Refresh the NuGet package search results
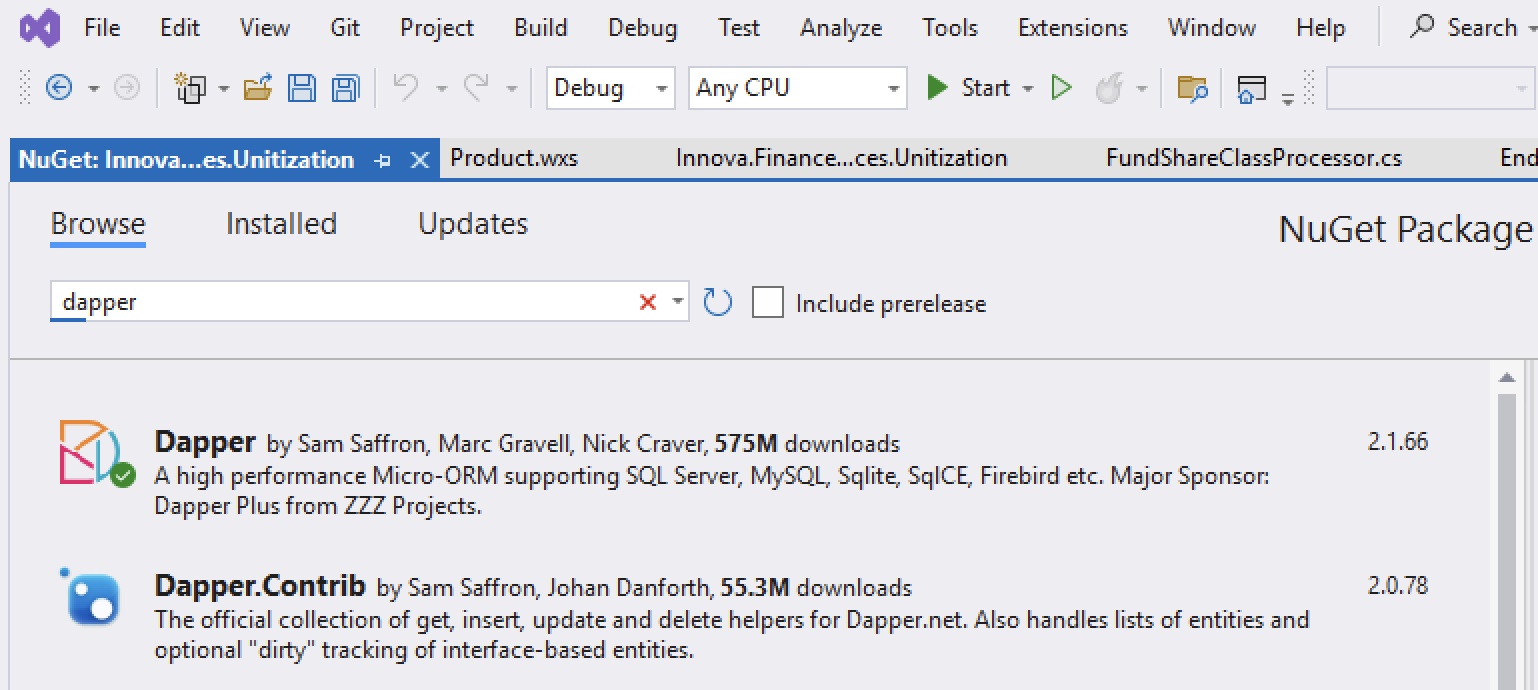Viewport: 1538px width, 690px height. pos(717,302)
